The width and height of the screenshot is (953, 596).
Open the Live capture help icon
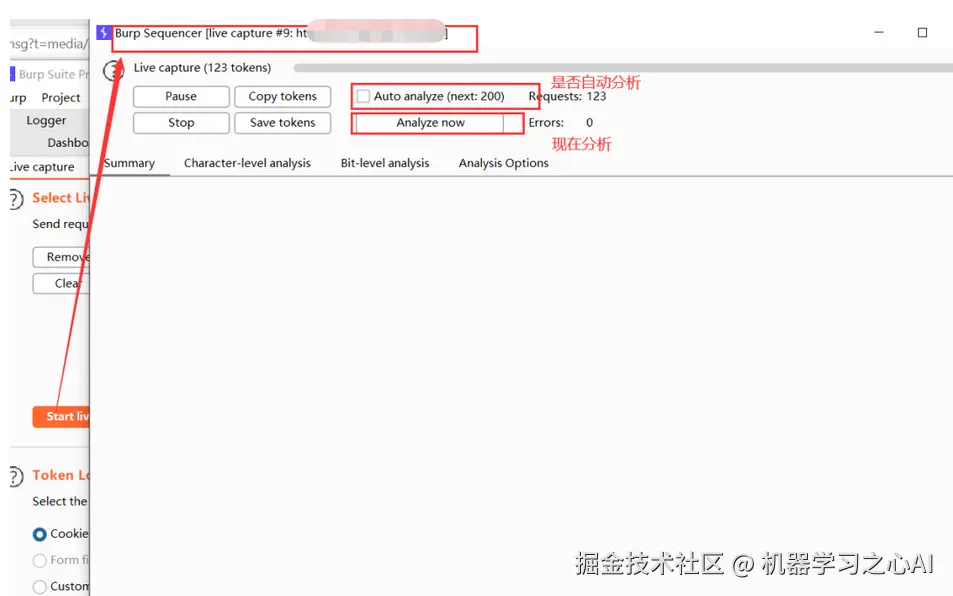(x=113, y=71)
